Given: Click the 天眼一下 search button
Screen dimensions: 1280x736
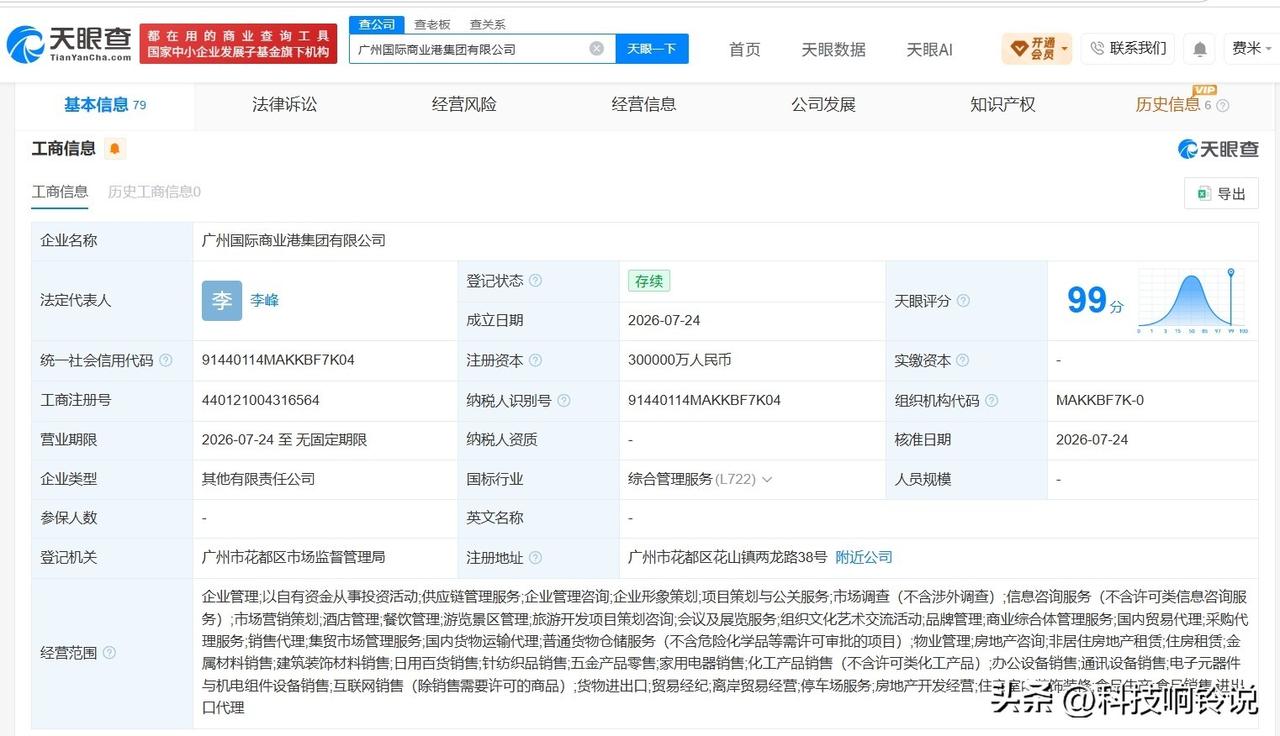Looking at the screenshot, I should (x=652, y=48).
